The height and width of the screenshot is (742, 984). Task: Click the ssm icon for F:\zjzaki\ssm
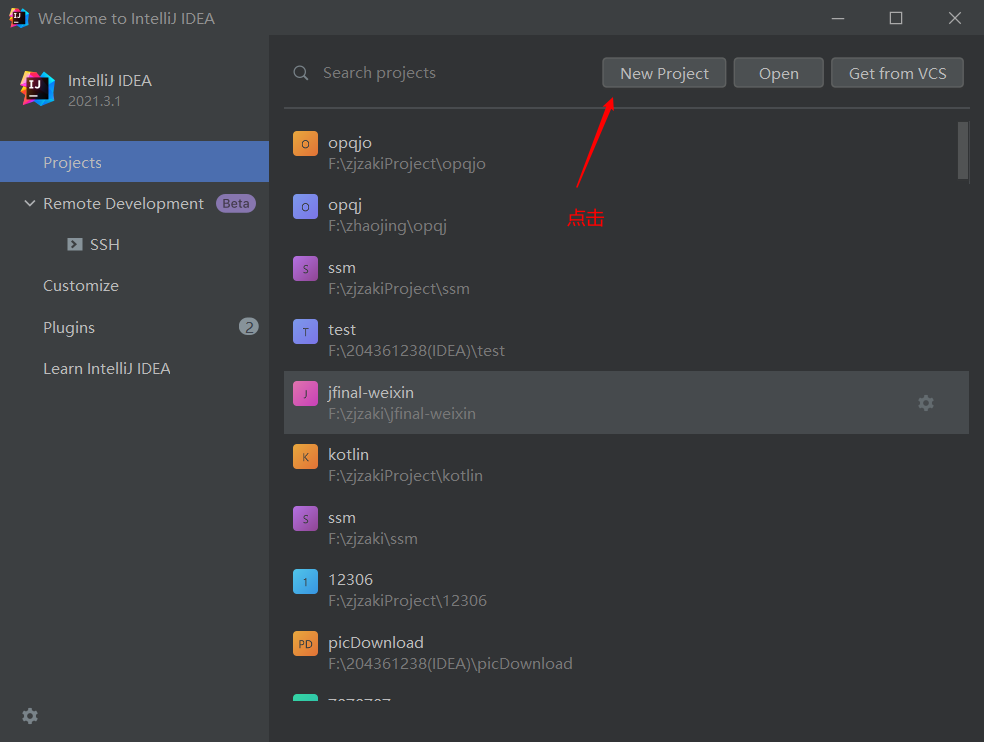point(305,519)
